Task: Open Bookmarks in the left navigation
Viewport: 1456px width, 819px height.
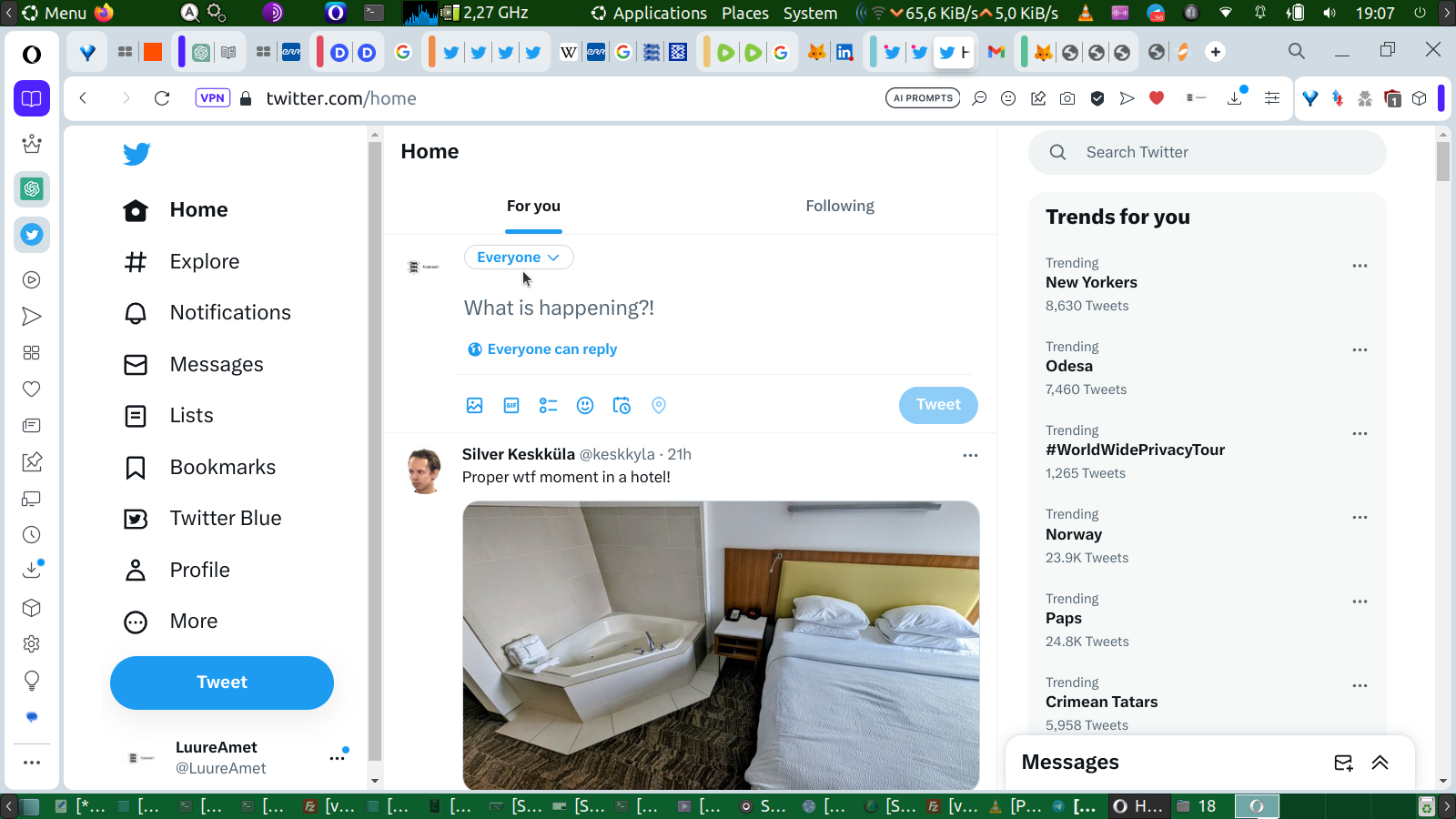Action: coord(199,468)
